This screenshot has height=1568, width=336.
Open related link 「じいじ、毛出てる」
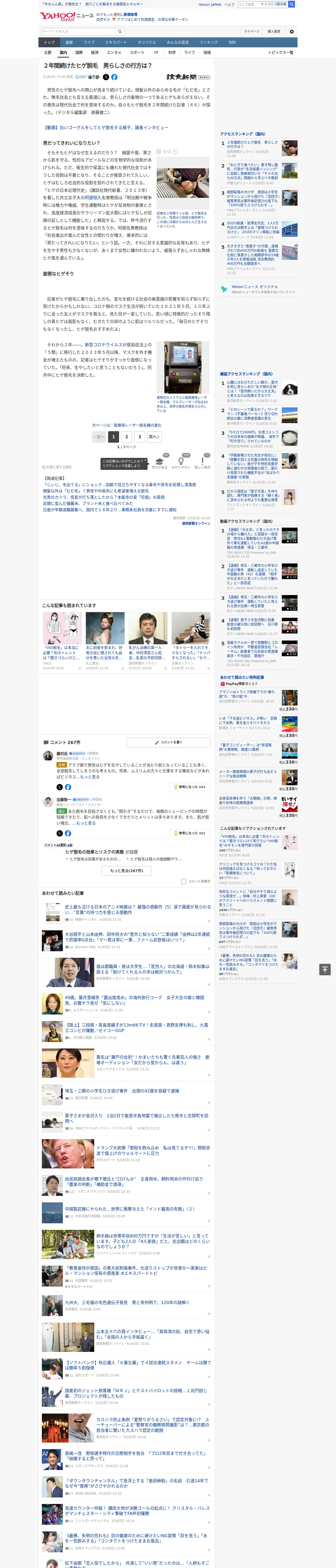[x=120, y=485]
